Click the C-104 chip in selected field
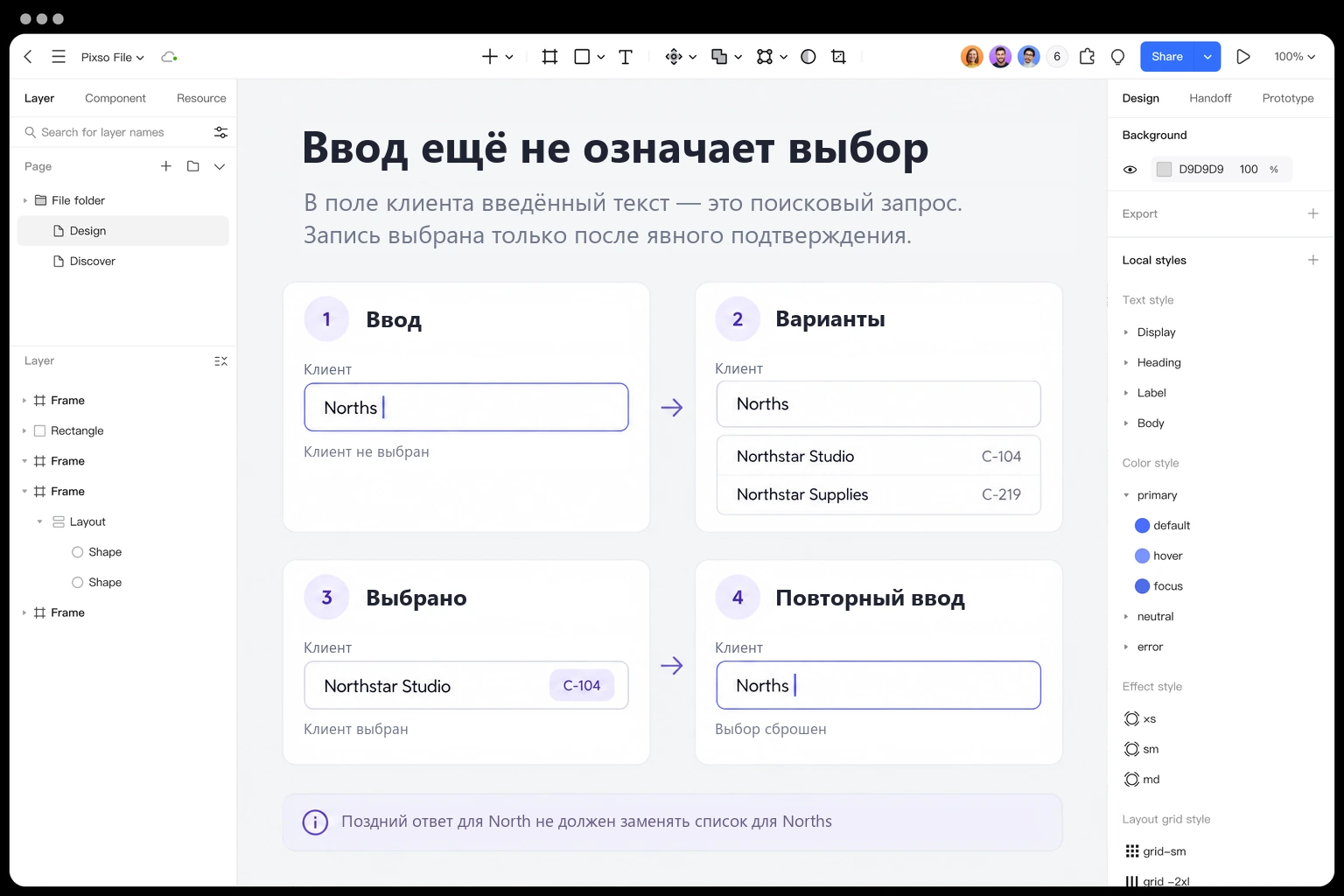The width and height of the screenshot is (1344, 896). click(582, 686)
